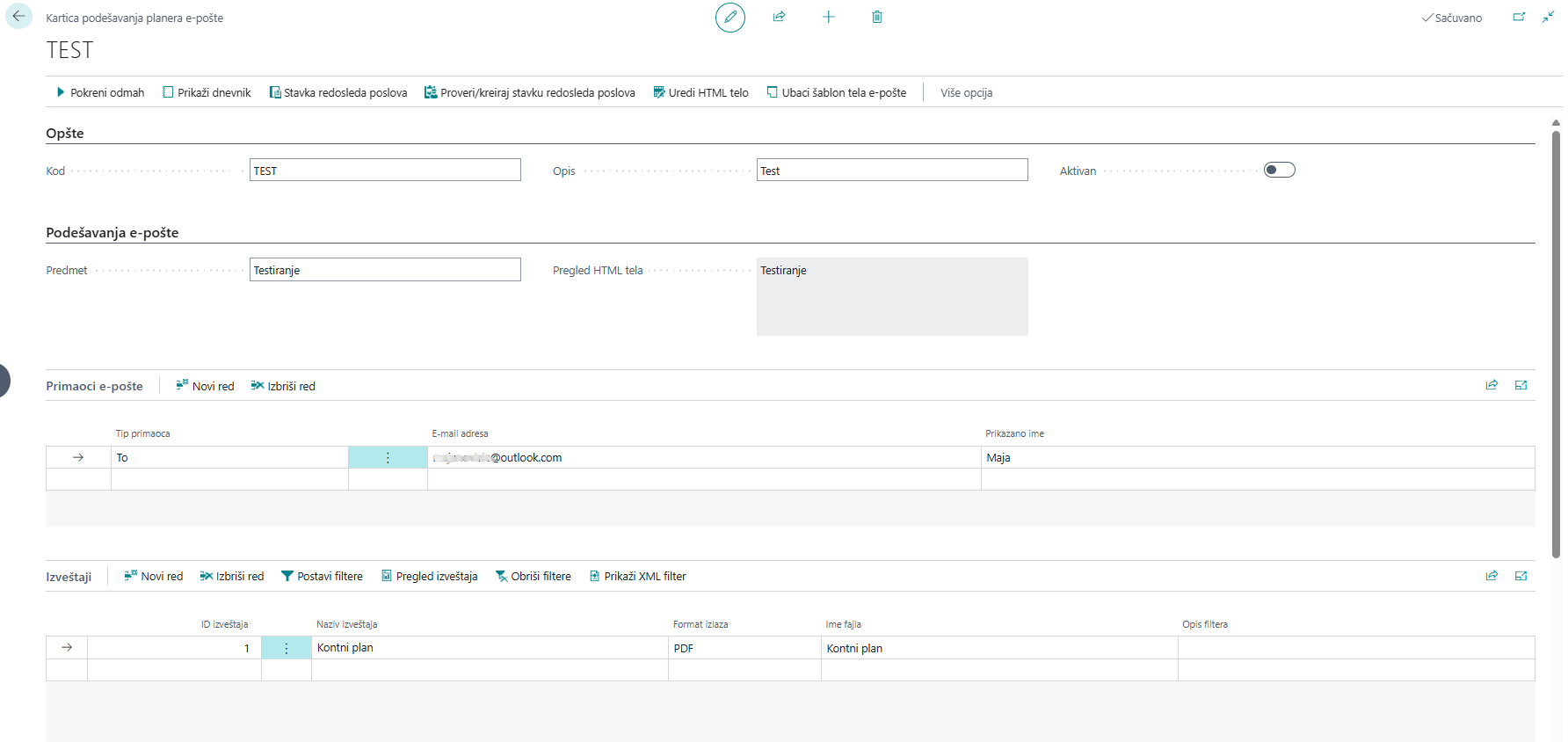
Task: Go back with the arrow button
Action: click(18, 17)
